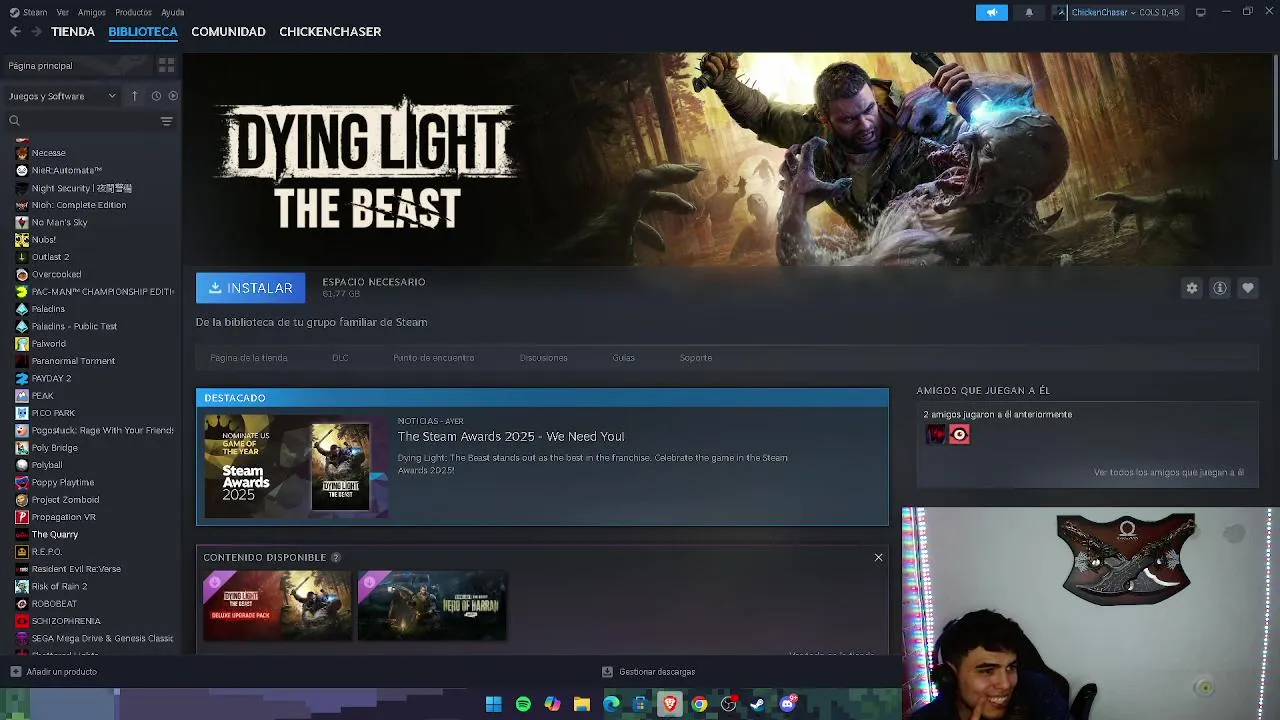Open Windows Start menu
Screen dimensions: 1280x720
pos(493,704)
